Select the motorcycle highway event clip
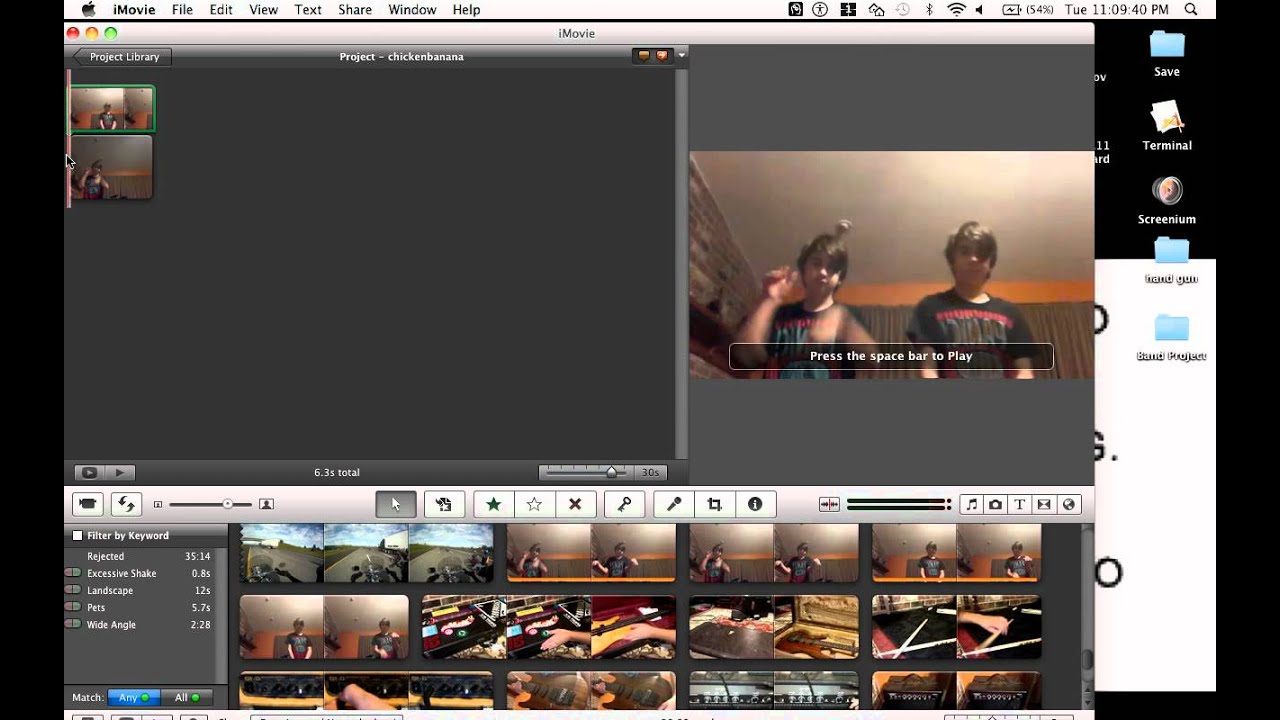Screen dimensions: 1280x720 pos(366,553)
